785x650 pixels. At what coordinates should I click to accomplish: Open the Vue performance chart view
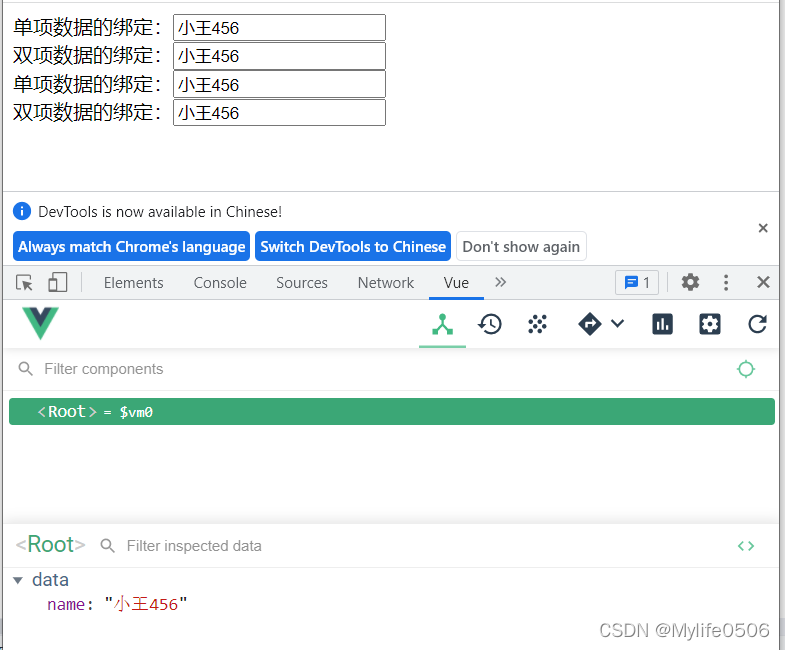[x=662, y=324]
